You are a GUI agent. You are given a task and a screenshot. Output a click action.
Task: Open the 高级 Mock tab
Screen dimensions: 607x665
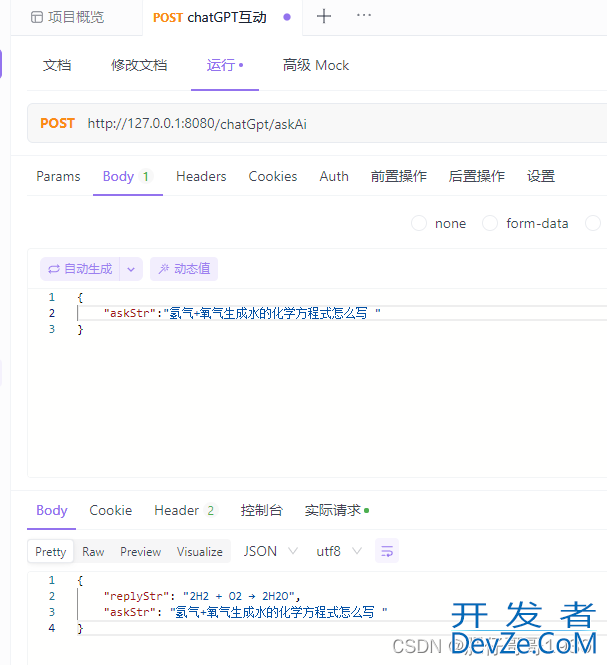tap(316, 65)
